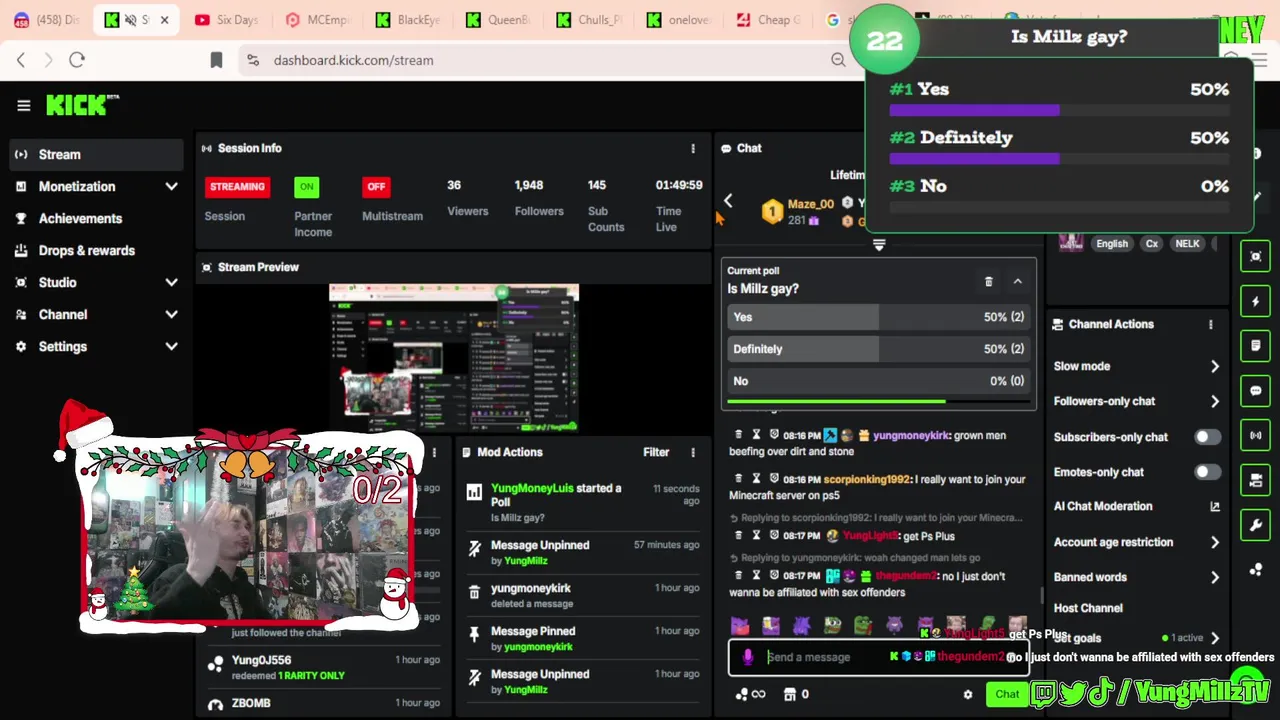Open Banned words chevron
The width and height of the screenshot is (1280, 720).
click(x=1215, y=577)
